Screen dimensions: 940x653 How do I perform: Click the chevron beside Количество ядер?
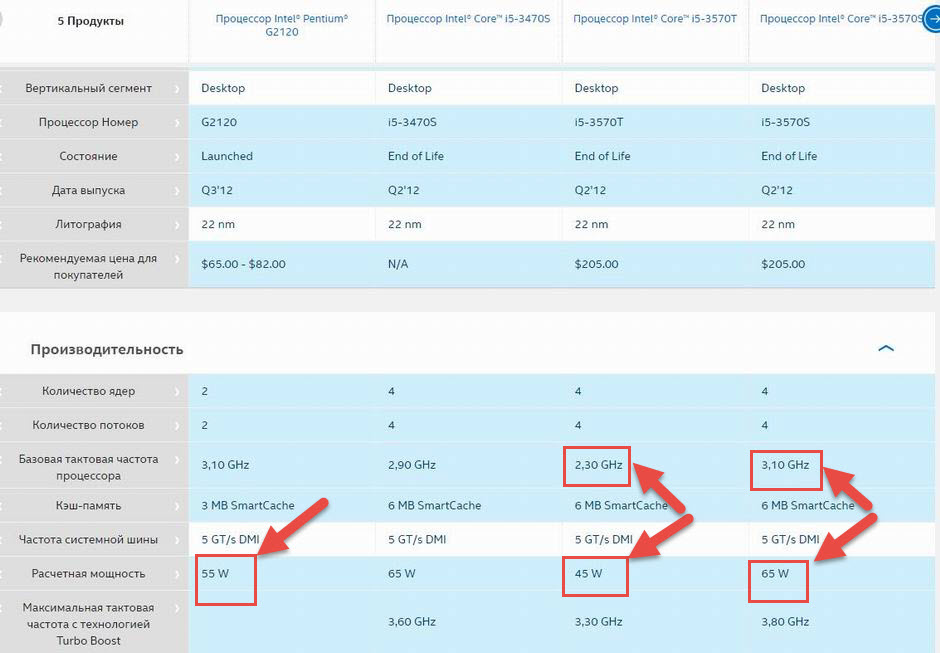(x=178, y=391)
